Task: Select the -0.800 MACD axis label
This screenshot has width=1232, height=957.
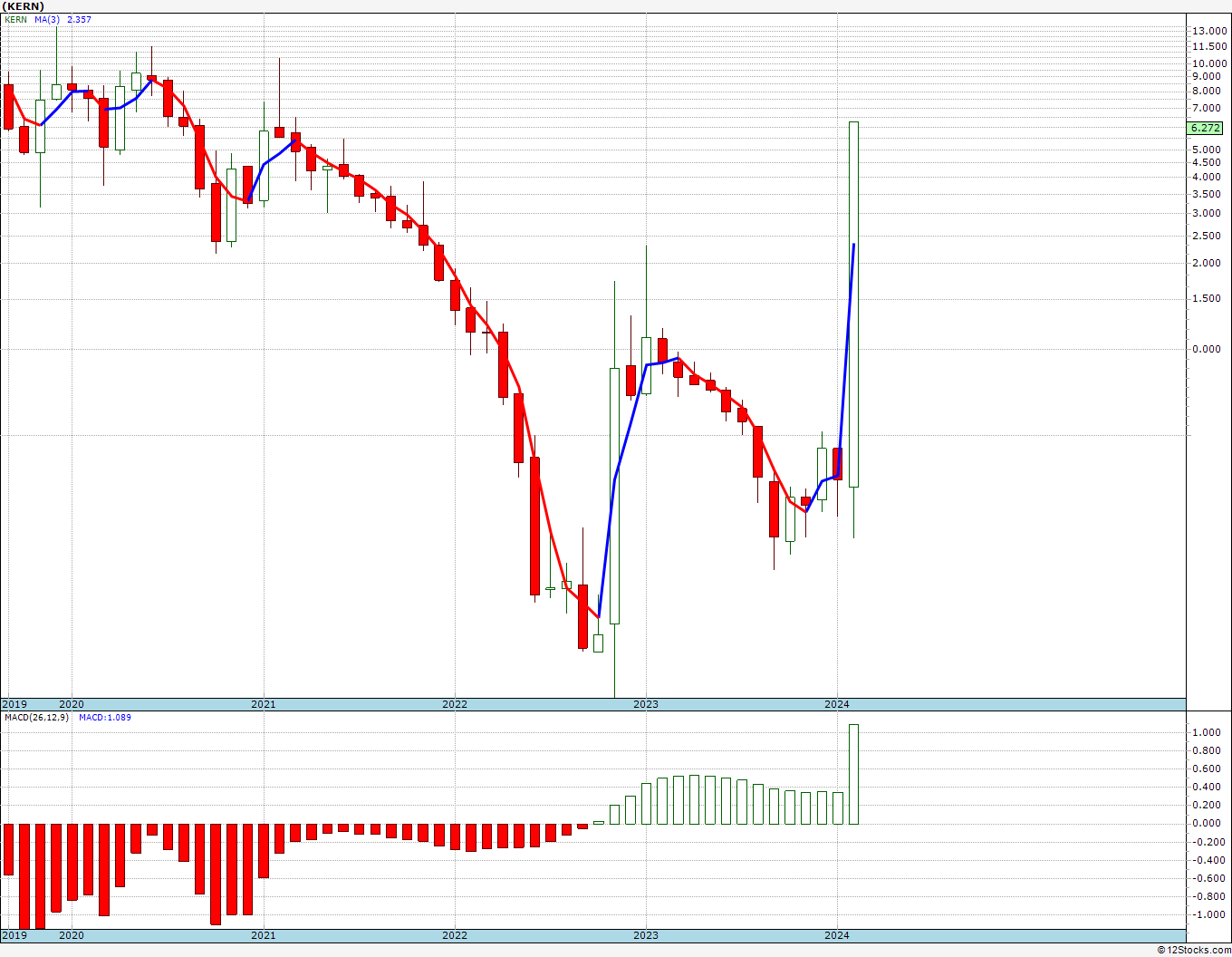Action: [x=1208, y=897]
